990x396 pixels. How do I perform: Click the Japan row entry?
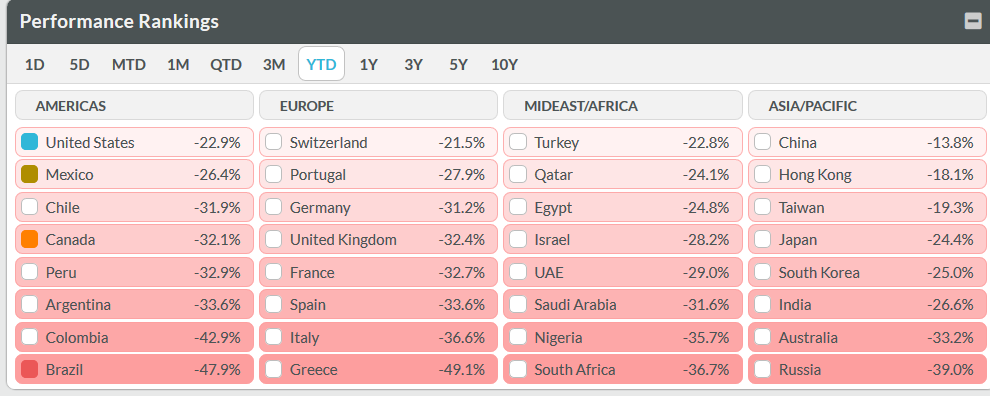[x=867, y=239]
